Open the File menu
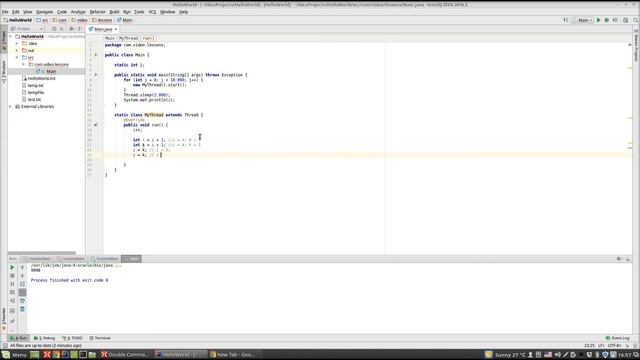The image size is (640, 360). point(5,12)
